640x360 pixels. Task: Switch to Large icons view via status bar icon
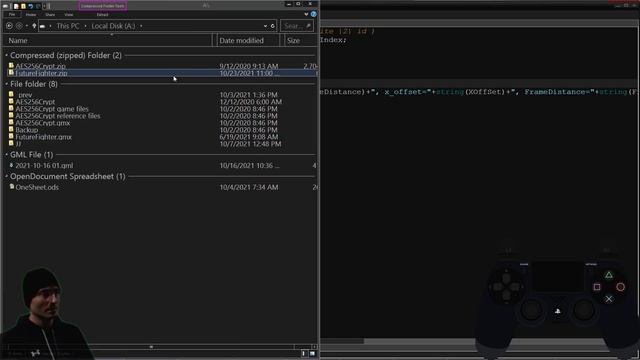pyautogui.click(x=312, y=353)
